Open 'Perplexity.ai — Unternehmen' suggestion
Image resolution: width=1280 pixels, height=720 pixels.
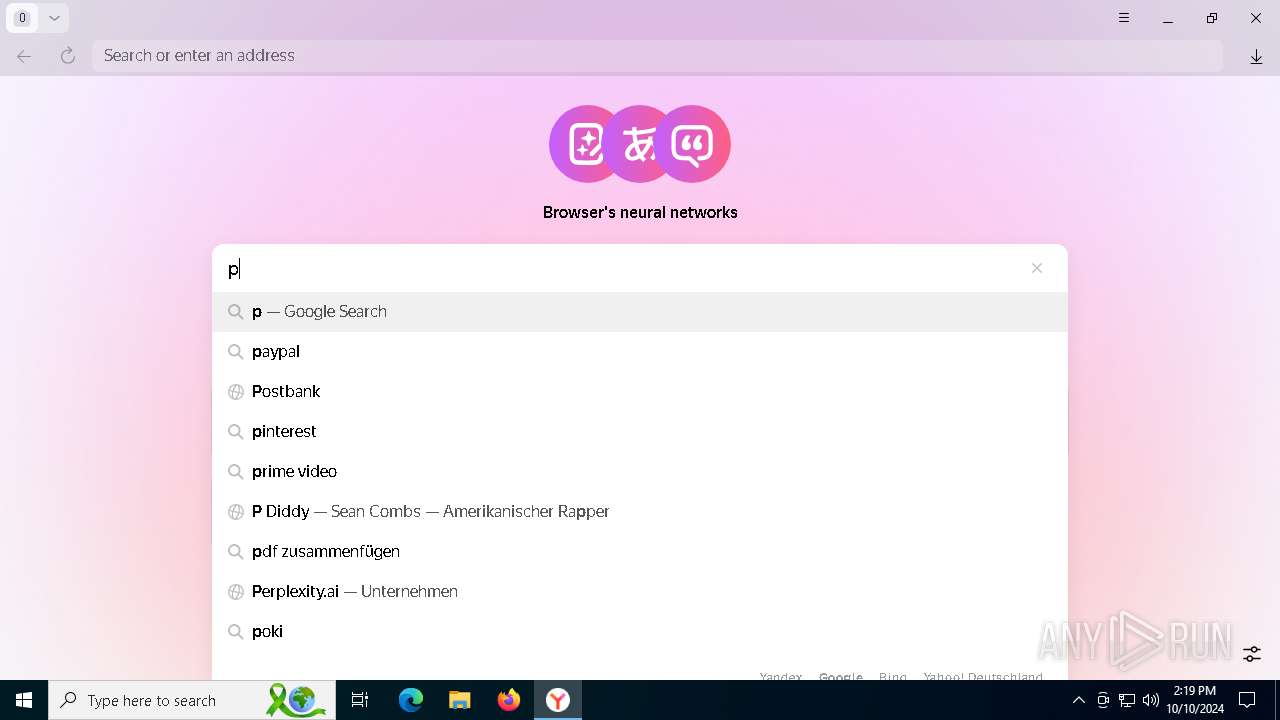pos(640,591)
